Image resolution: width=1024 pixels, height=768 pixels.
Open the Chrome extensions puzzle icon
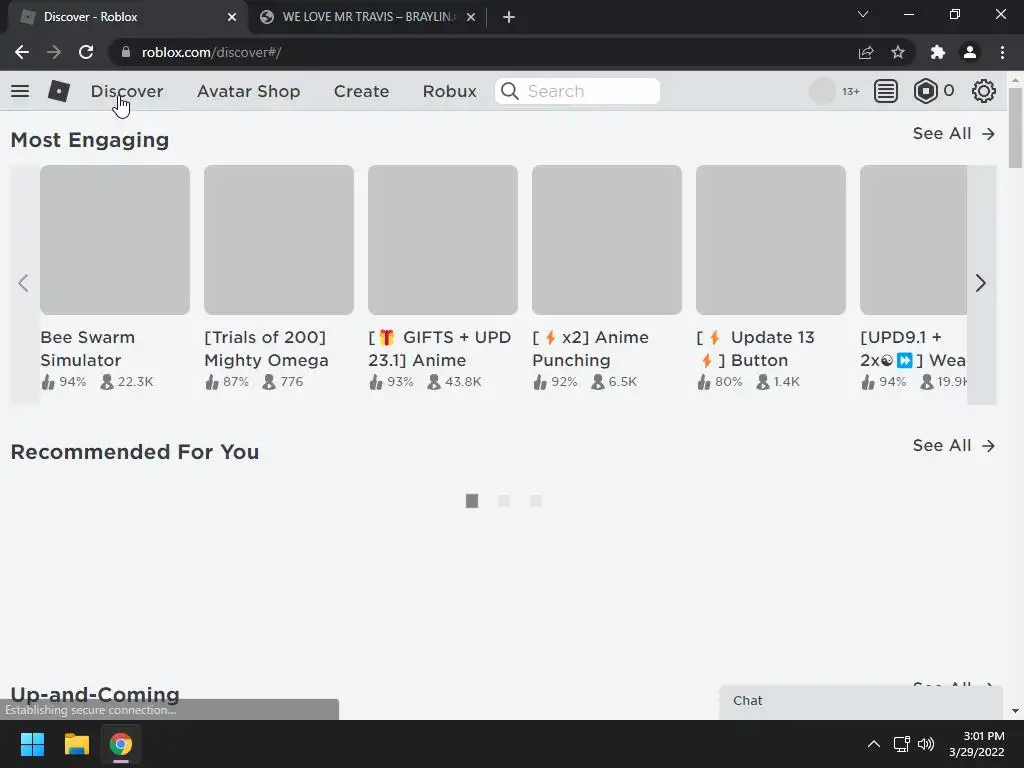tap(938, 52)
